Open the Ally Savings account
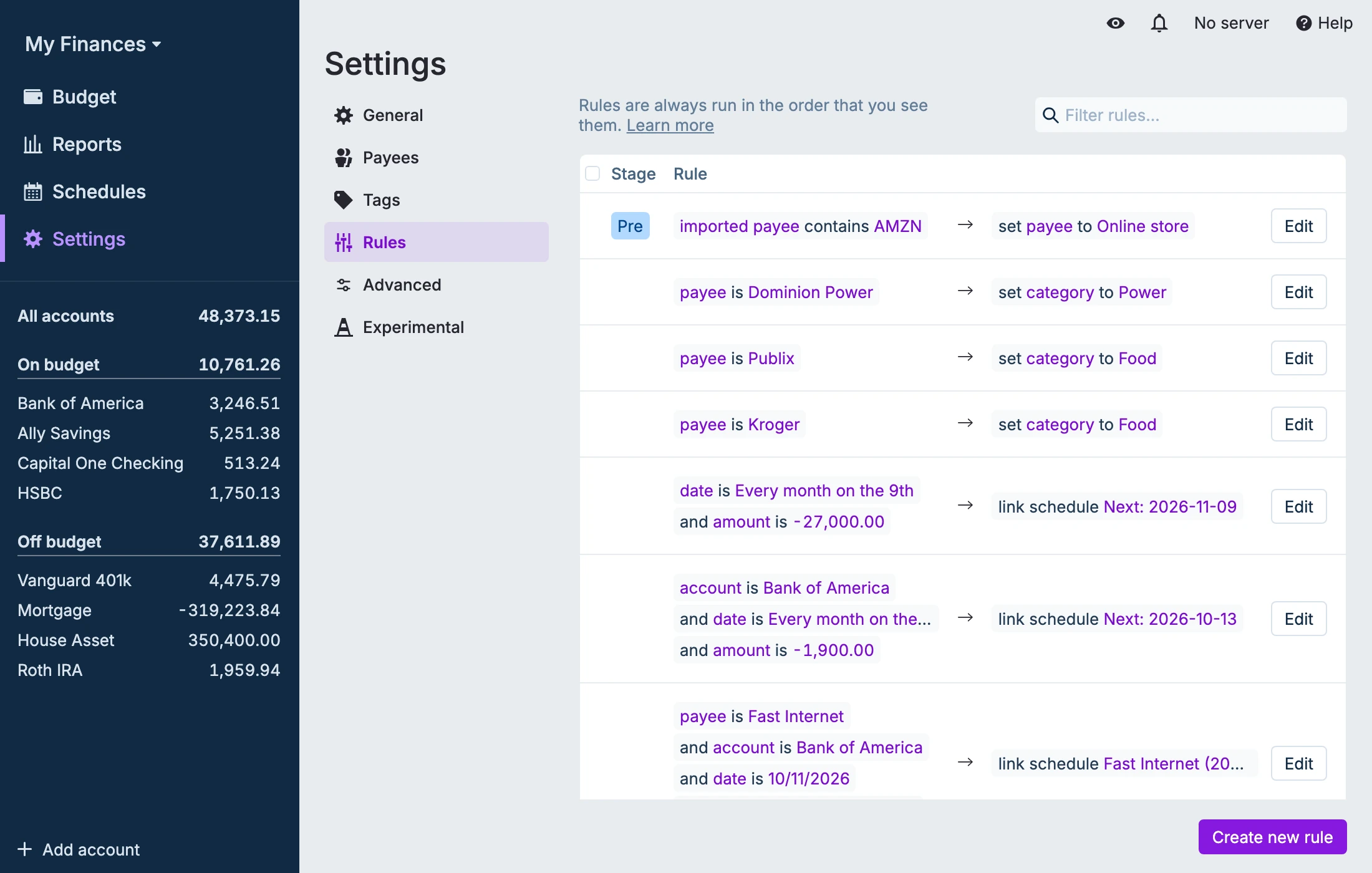1372x873 pixels. pyautogui.click(x=148, y=433)
